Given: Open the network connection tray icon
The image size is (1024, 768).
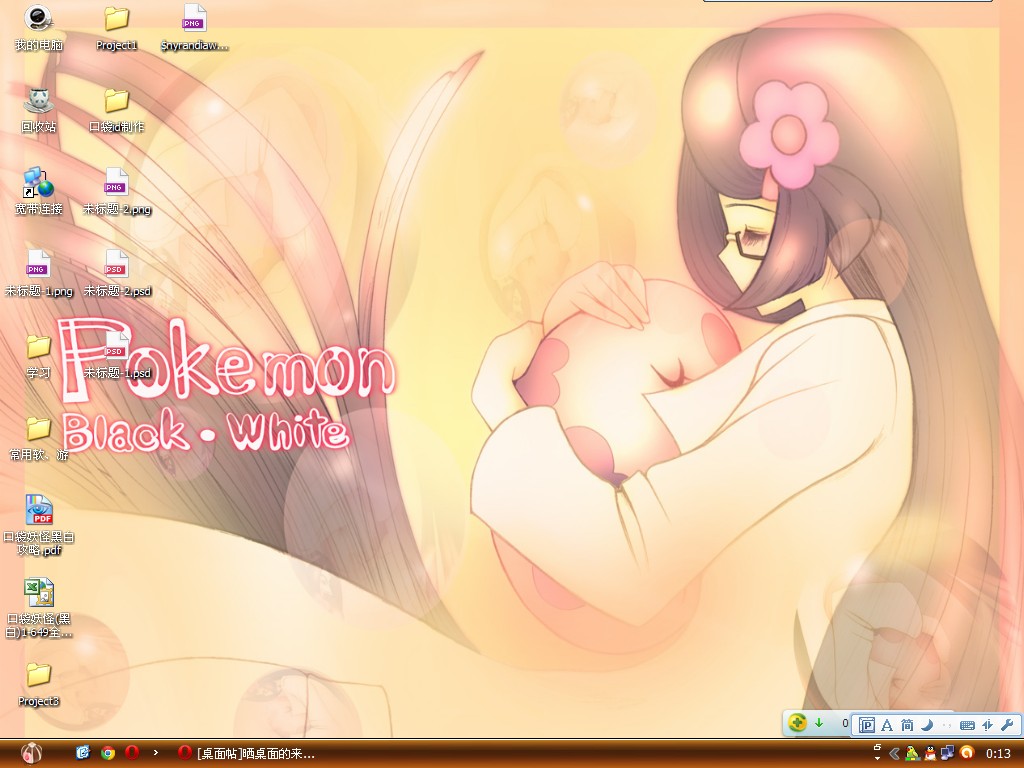Looking at the screenshot, I should [x=948, y=754].
